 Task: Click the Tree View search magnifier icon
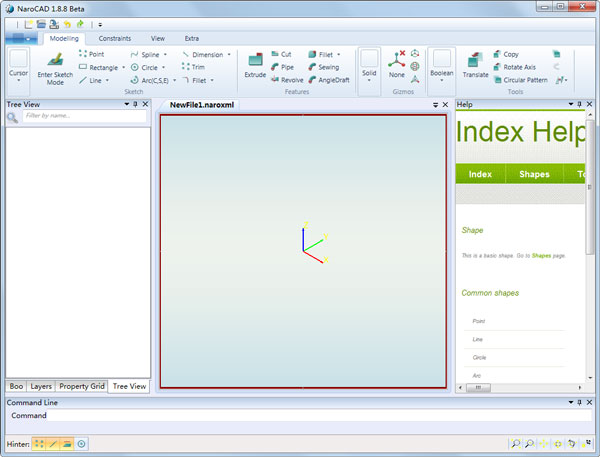[x=13, y=118]
